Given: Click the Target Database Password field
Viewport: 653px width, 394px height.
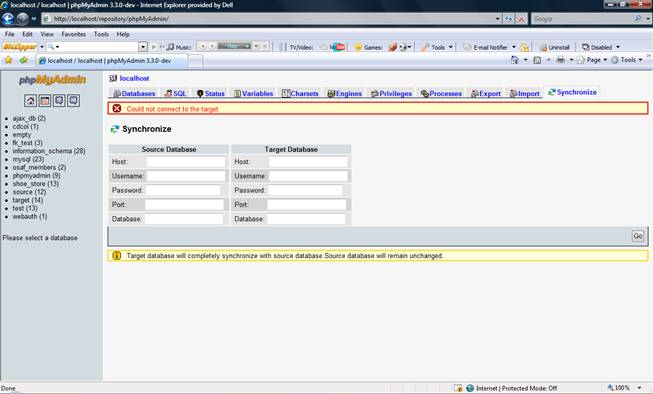Looking at the screenshot, I should [305, 190].
